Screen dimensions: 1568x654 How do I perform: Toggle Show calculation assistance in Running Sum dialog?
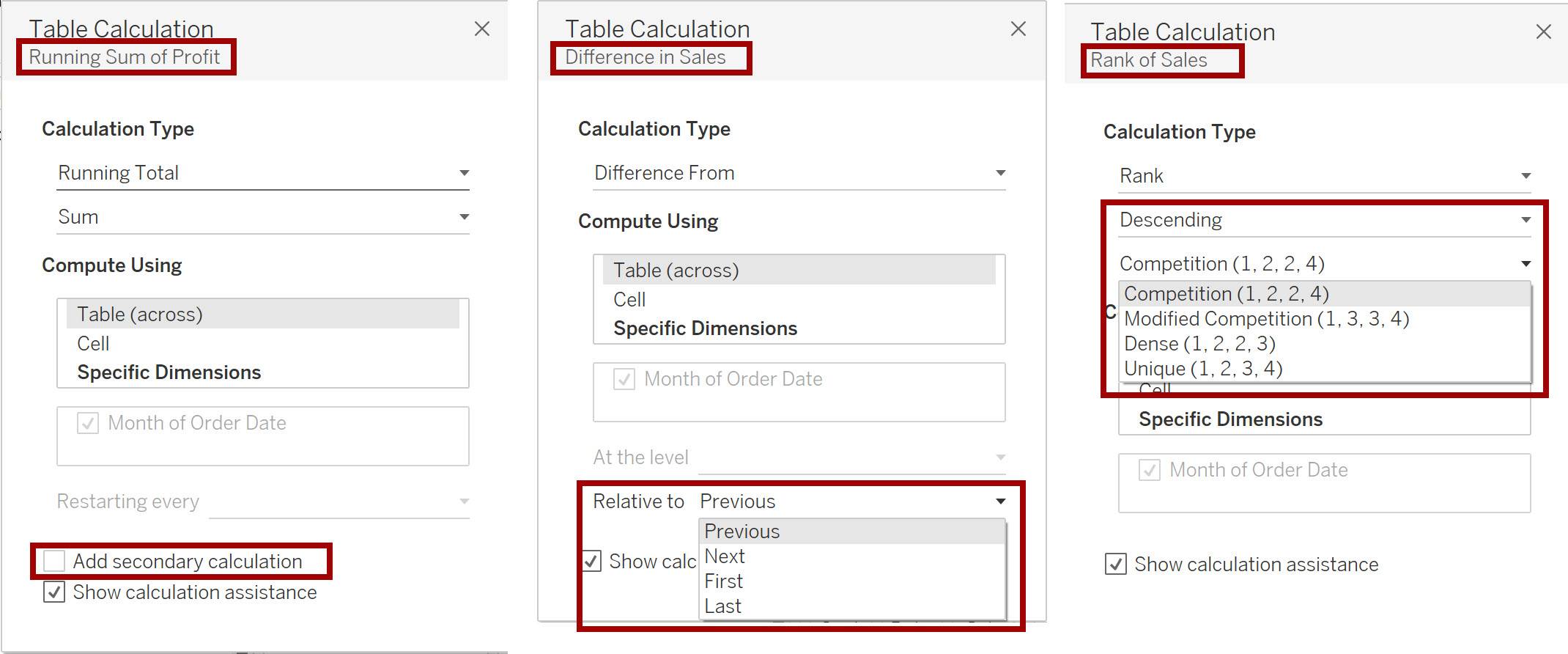pos(54,592)
